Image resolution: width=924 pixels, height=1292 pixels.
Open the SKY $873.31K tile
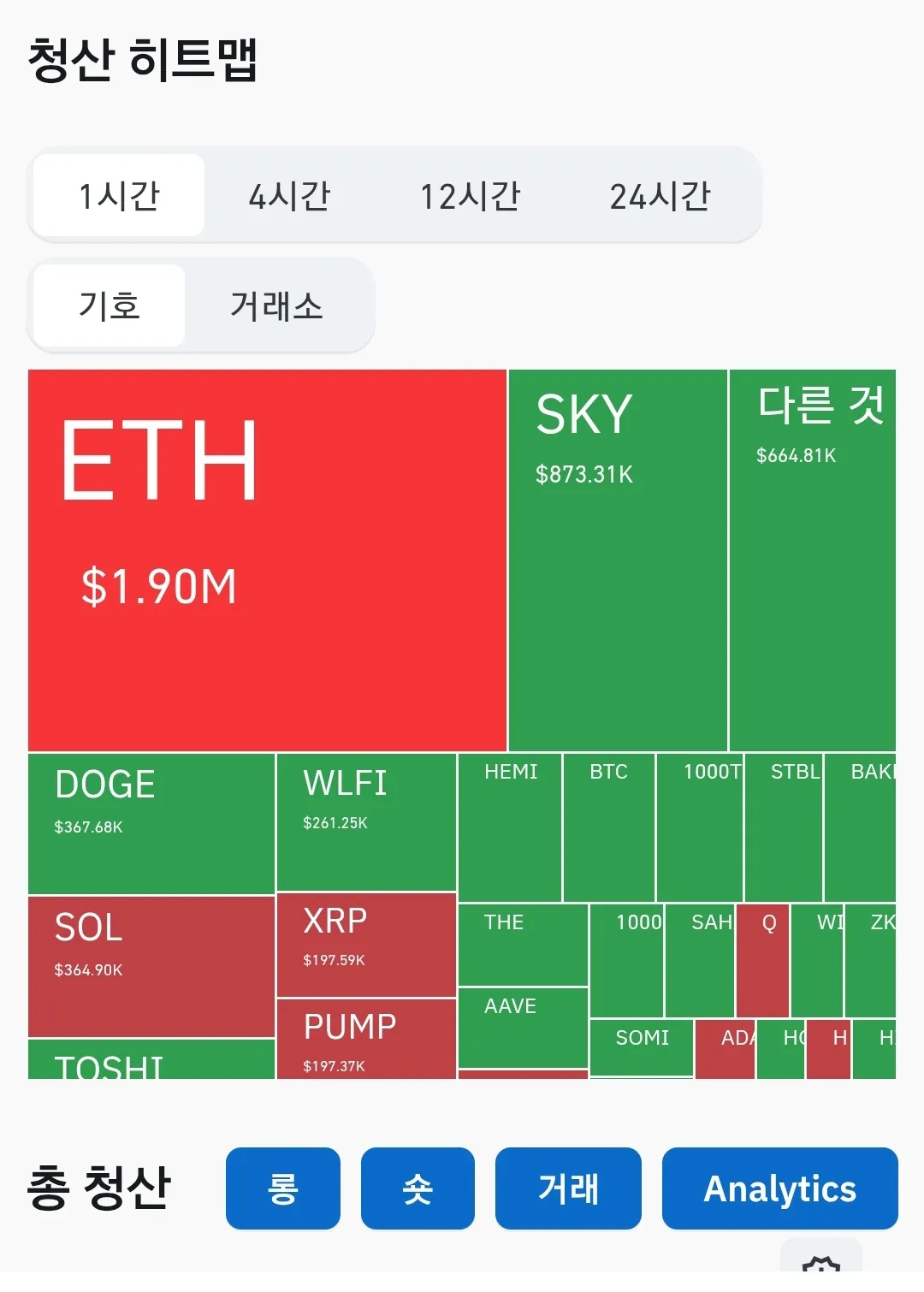618,560
